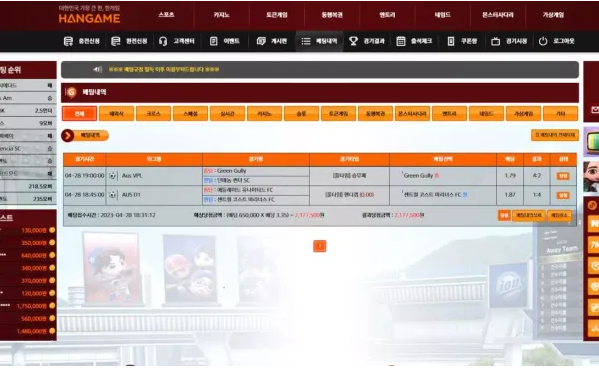Select the 스페셜 filter tab
The width and height of the screenshot is (599, 369).
pos(190,114)
